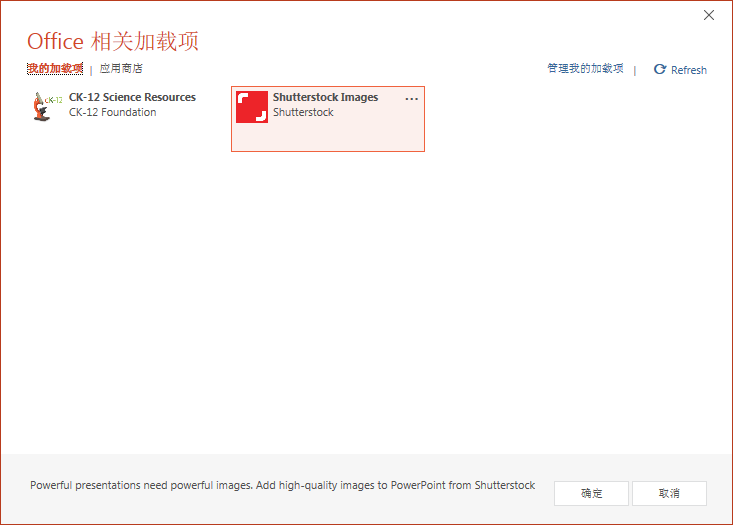Click the Refresh link text
The height and width of the screenshot is (525, 733).
[x=689, y=70]
